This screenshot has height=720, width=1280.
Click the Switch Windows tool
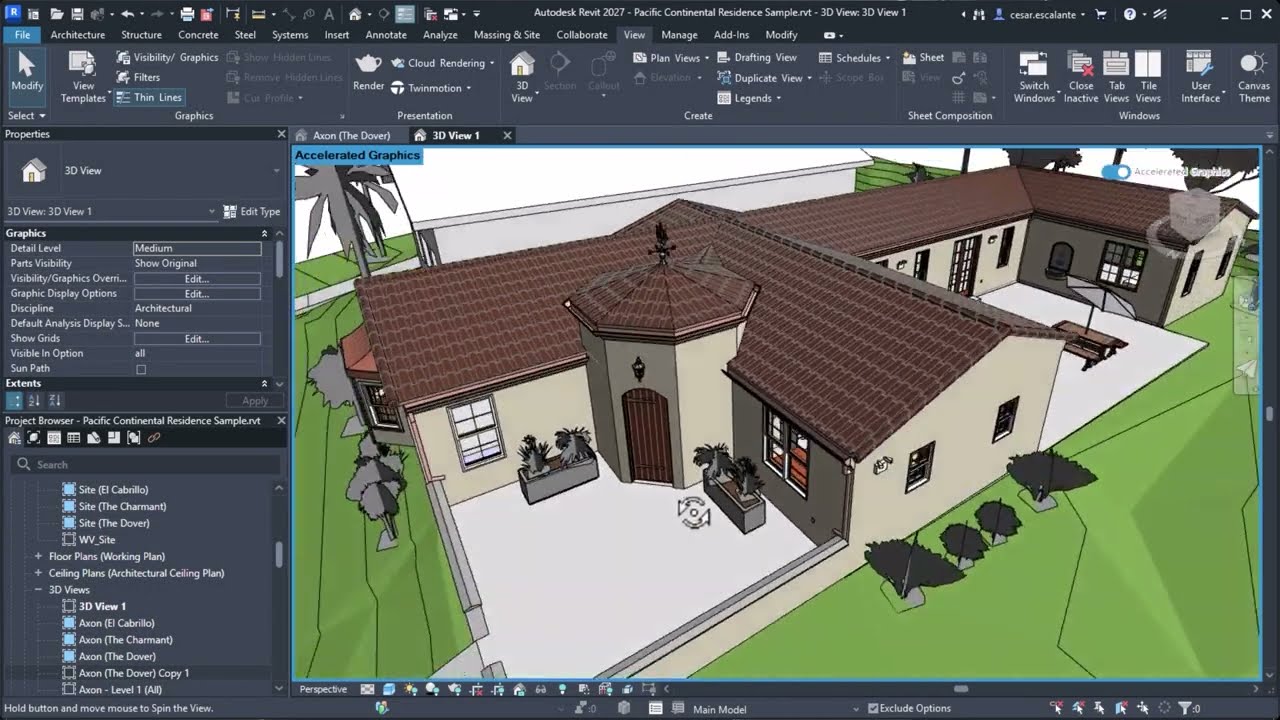click(1034, 76)
